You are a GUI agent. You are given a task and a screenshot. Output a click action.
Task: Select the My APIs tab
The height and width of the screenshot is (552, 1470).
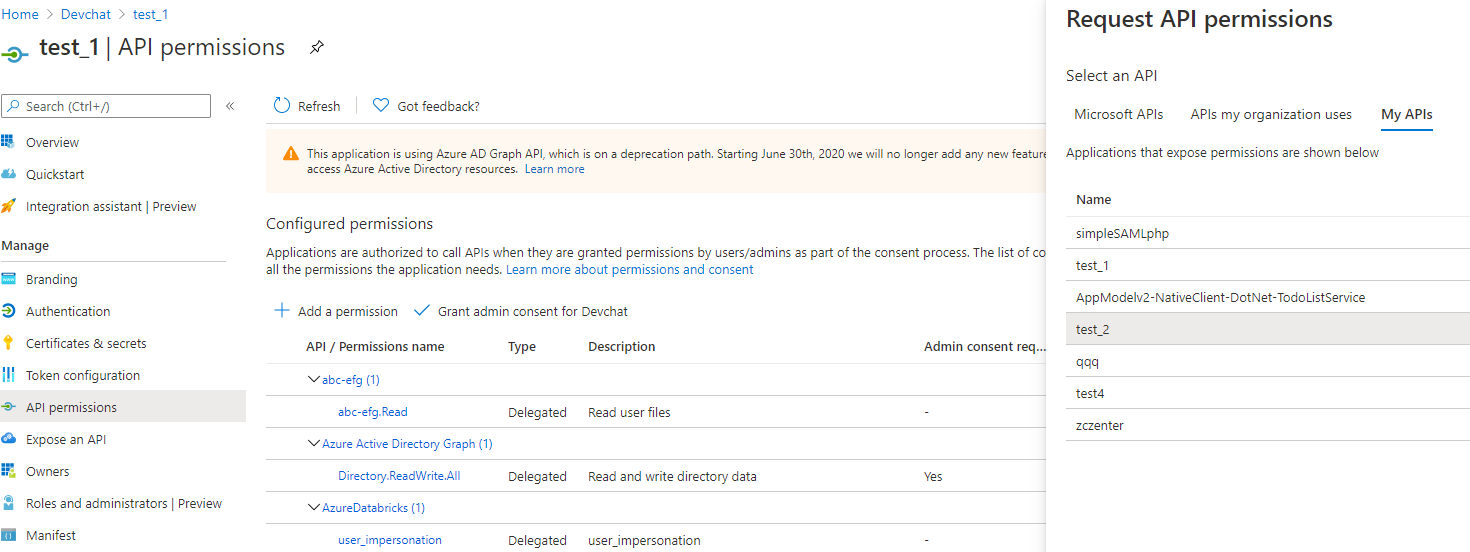click(1407, 114)
